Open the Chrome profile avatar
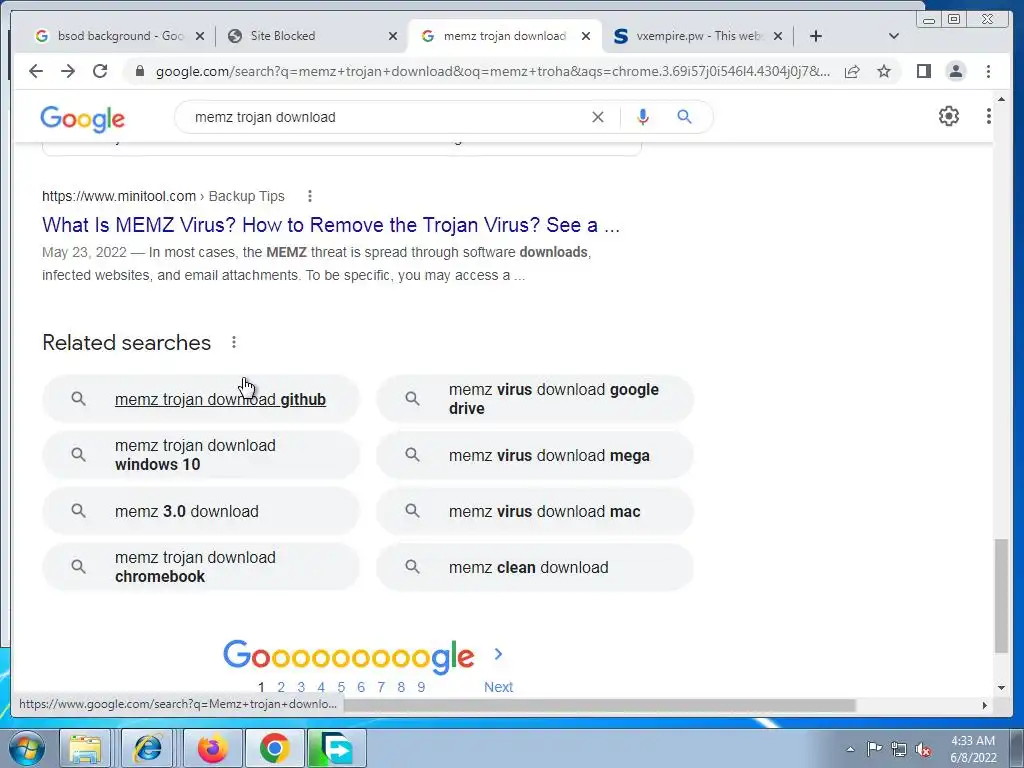This screenshot has width=1024, height=768. (955, 71)
